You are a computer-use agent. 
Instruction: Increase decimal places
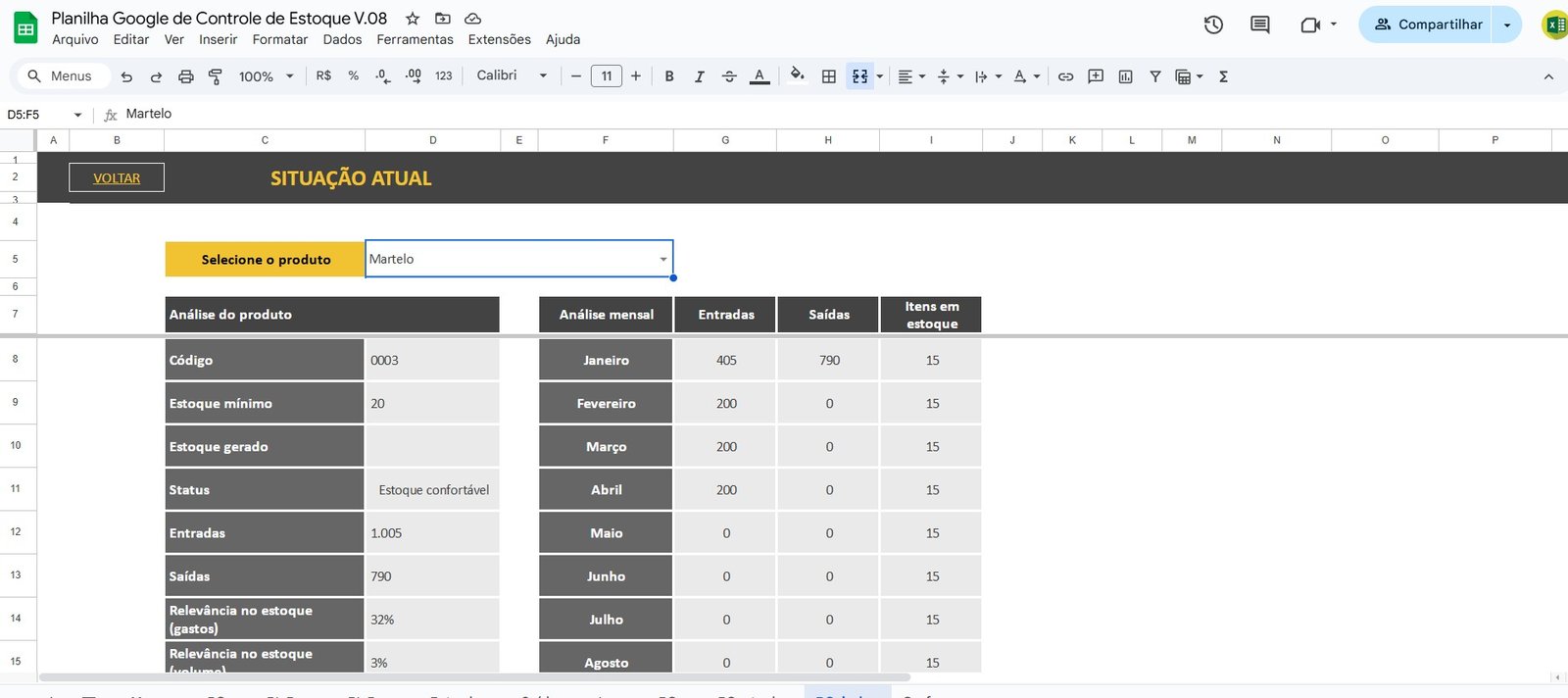point(414,76)
